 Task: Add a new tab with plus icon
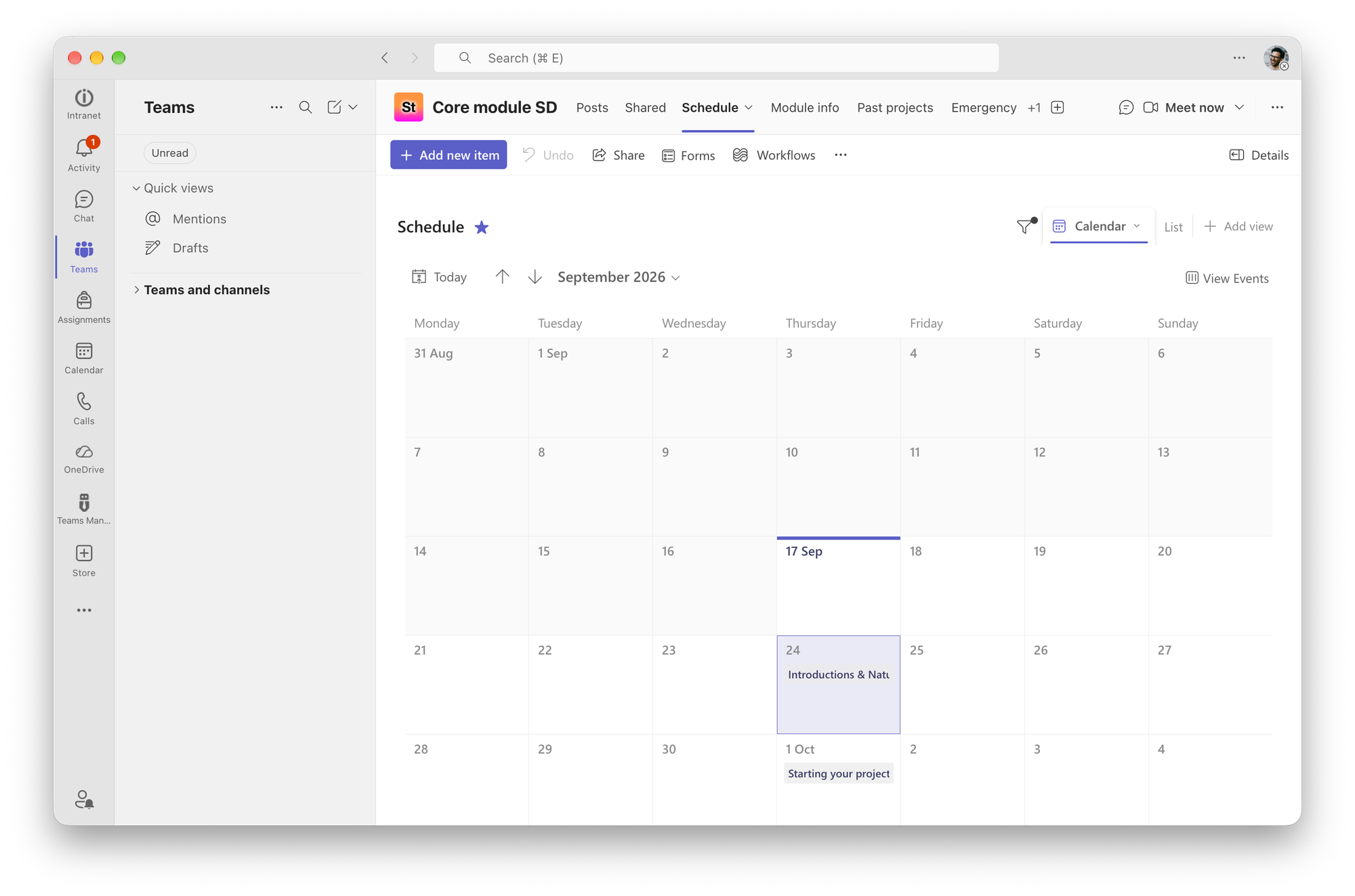point(1058,107)
